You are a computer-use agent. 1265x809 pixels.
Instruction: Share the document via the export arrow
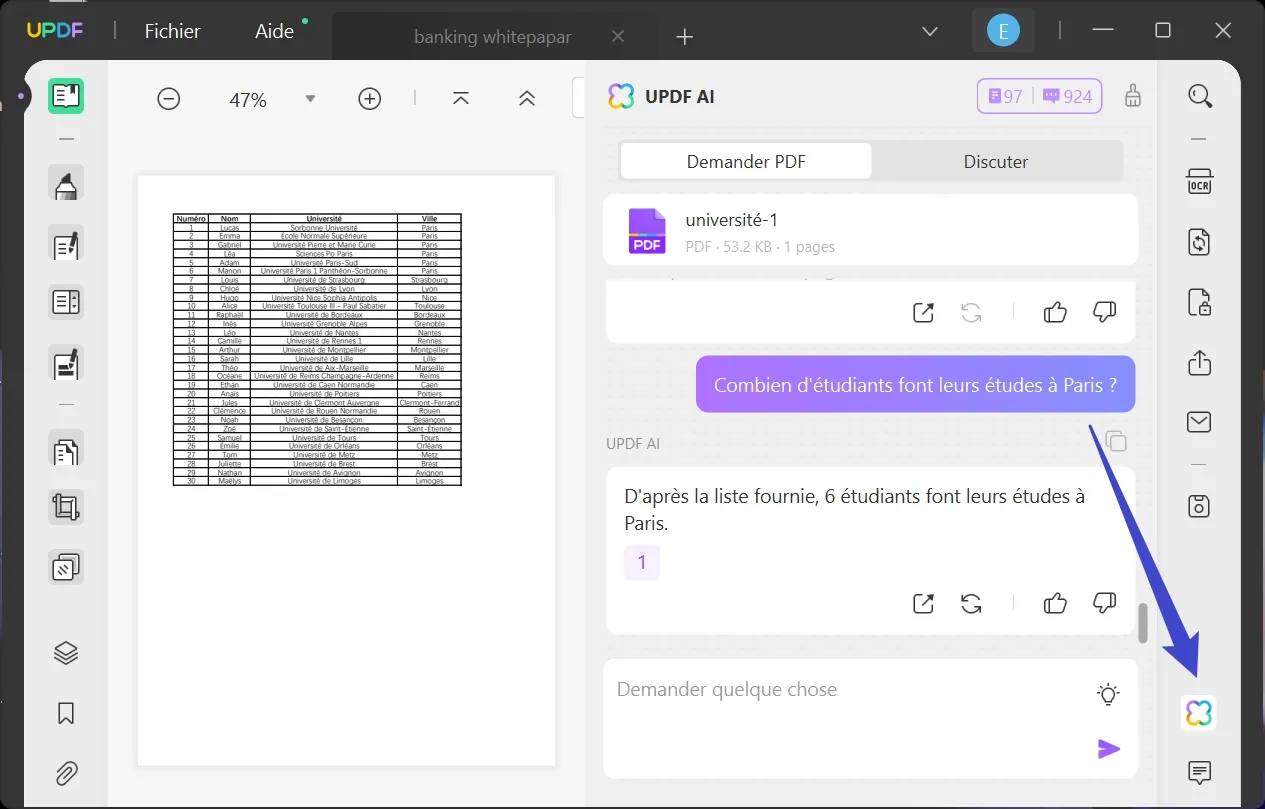point(1199,362)
